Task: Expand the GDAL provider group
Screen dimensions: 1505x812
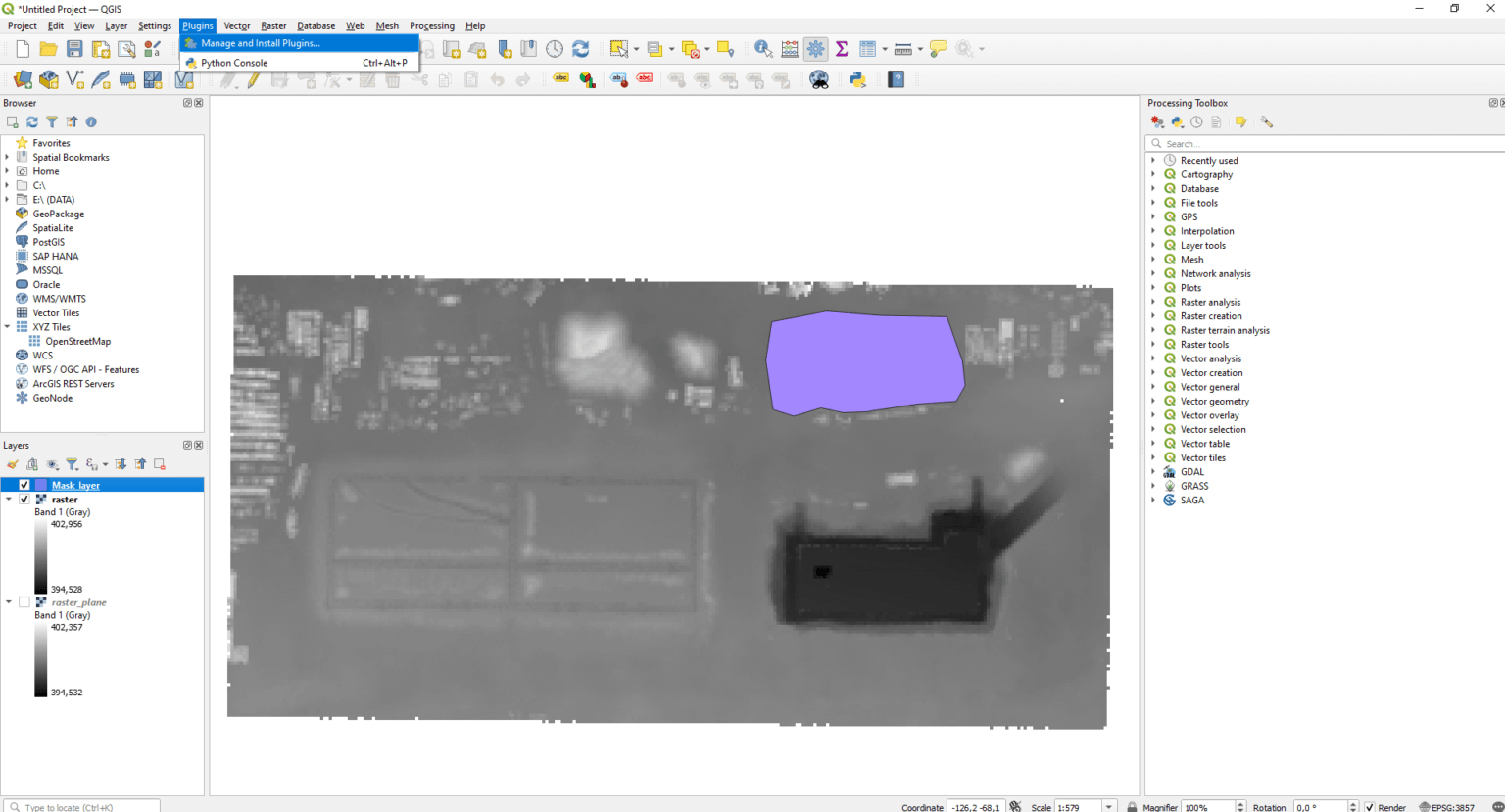Action: [x=1153, y=472]
